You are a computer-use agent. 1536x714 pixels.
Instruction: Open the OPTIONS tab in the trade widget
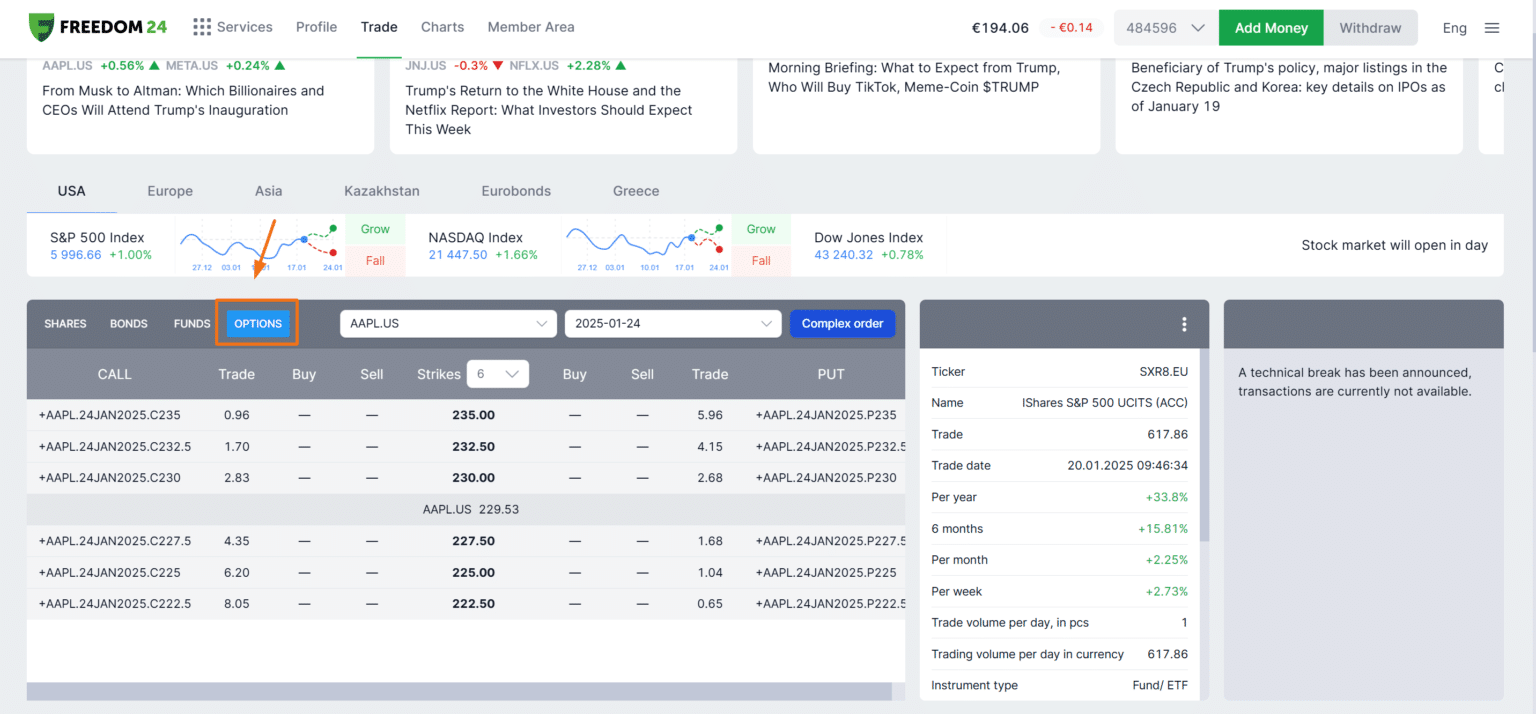pos(257,323)
